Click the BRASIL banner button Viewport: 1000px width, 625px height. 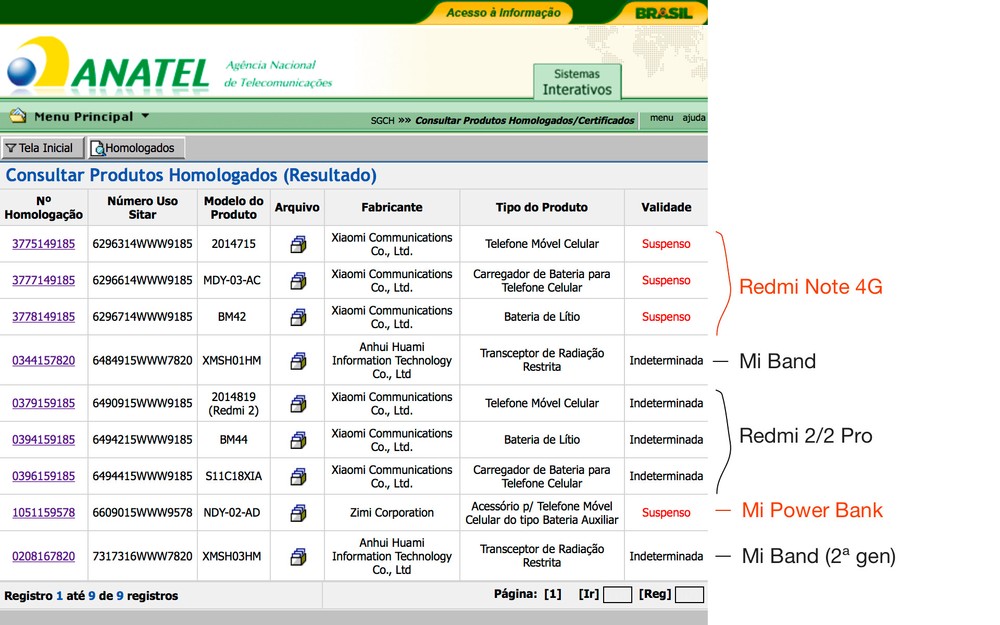[663, 13]
